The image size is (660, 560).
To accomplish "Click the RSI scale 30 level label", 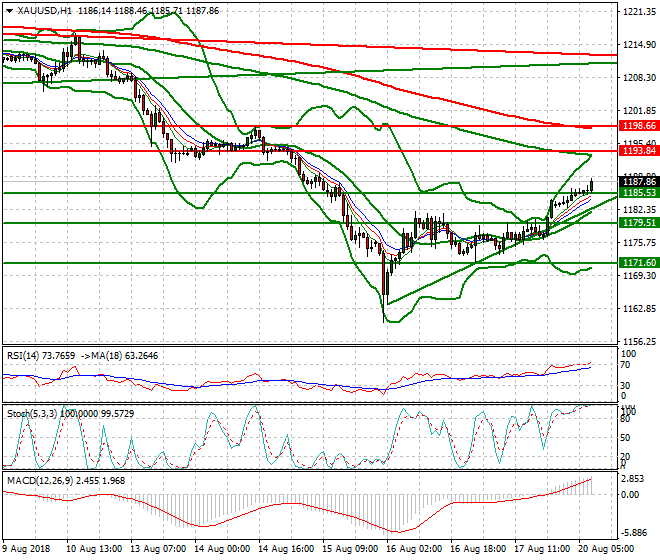I will (625, 385).
